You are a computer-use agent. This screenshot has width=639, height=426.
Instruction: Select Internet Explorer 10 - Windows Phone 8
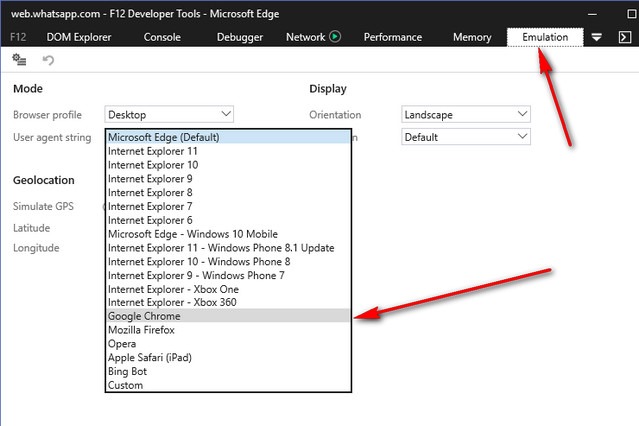[x=228, y=262]
